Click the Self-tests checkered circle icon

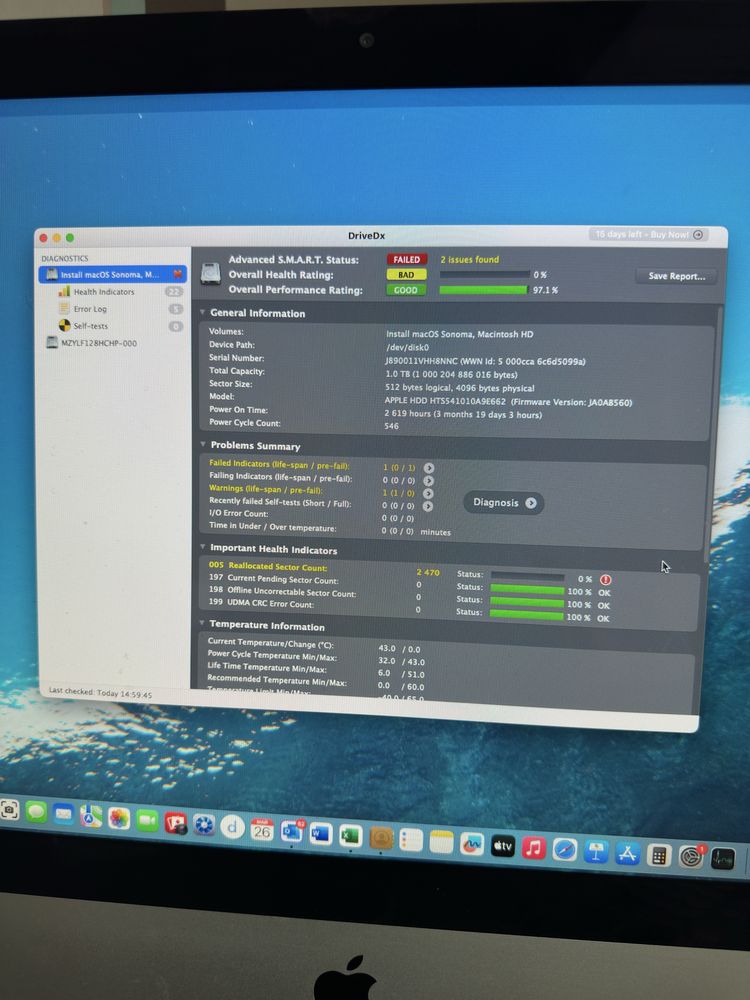click(x=64, y=325)
